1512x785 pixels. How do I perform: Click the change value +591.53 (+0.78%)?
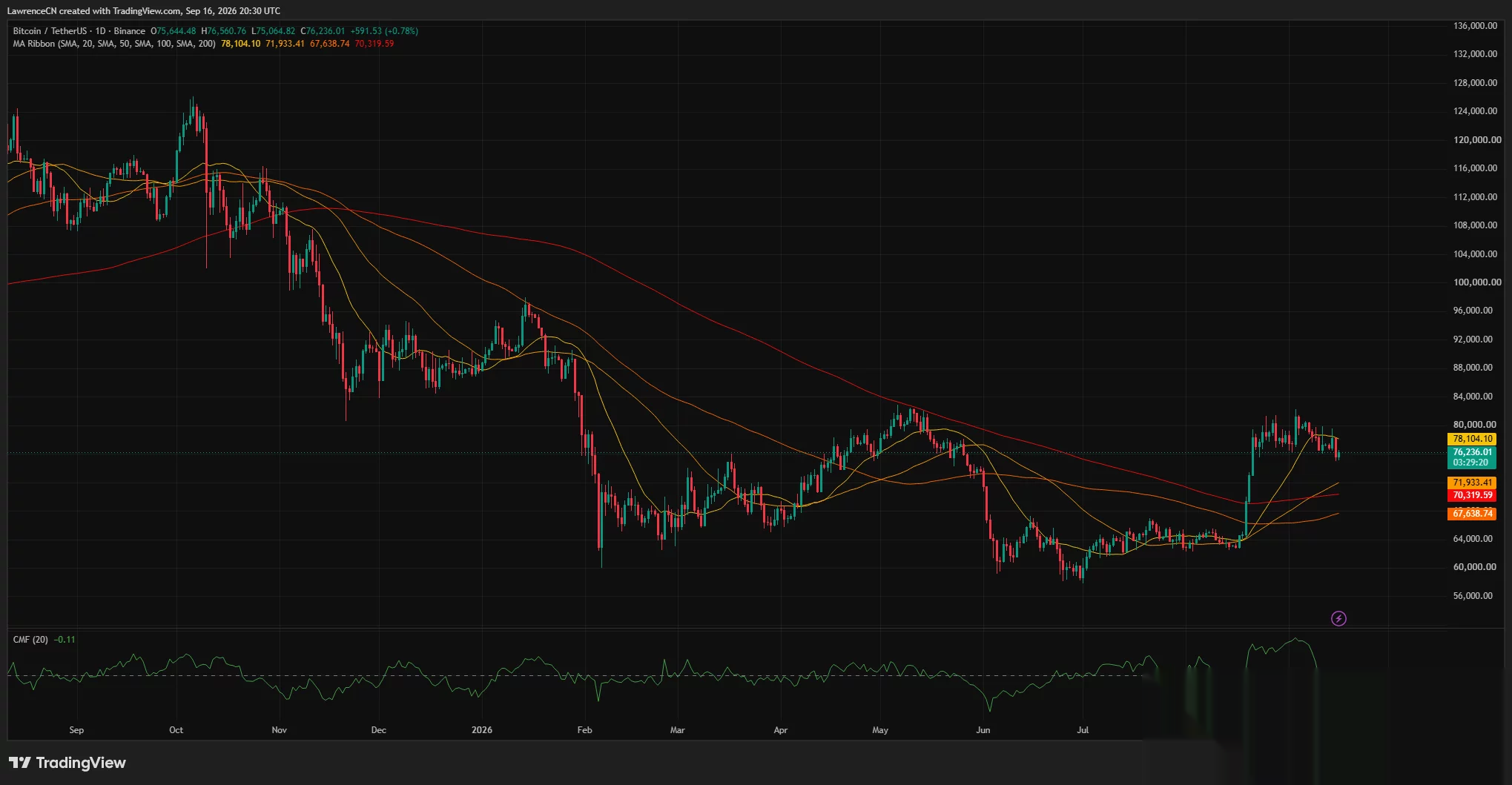[384, 31]
